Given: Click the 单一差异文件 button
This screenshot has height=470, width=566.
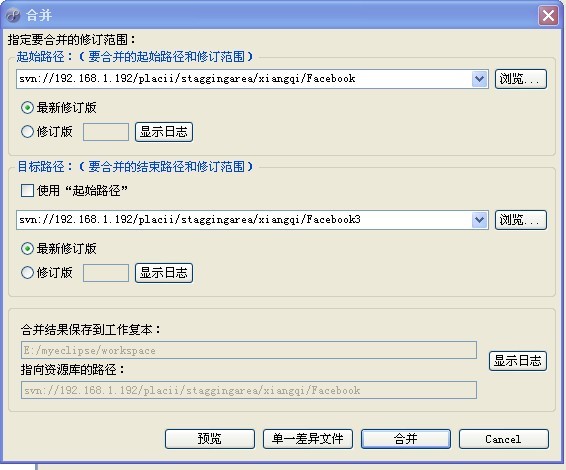Looking at the screenshot, I should (308, 439).
